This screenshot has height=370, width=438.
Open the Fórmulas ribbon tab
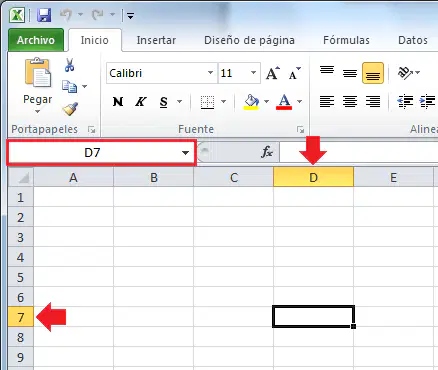(346, 40)
